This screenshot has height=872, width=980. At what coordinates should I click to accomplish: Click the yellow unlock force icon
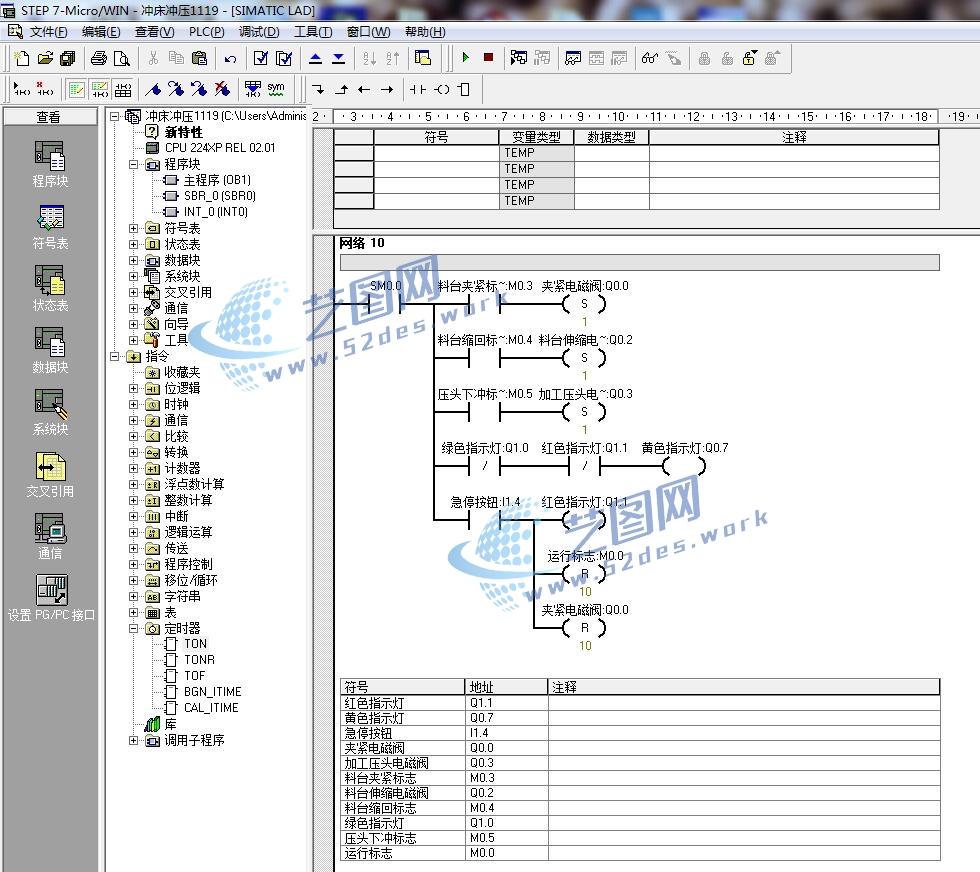tap(749, 58)
